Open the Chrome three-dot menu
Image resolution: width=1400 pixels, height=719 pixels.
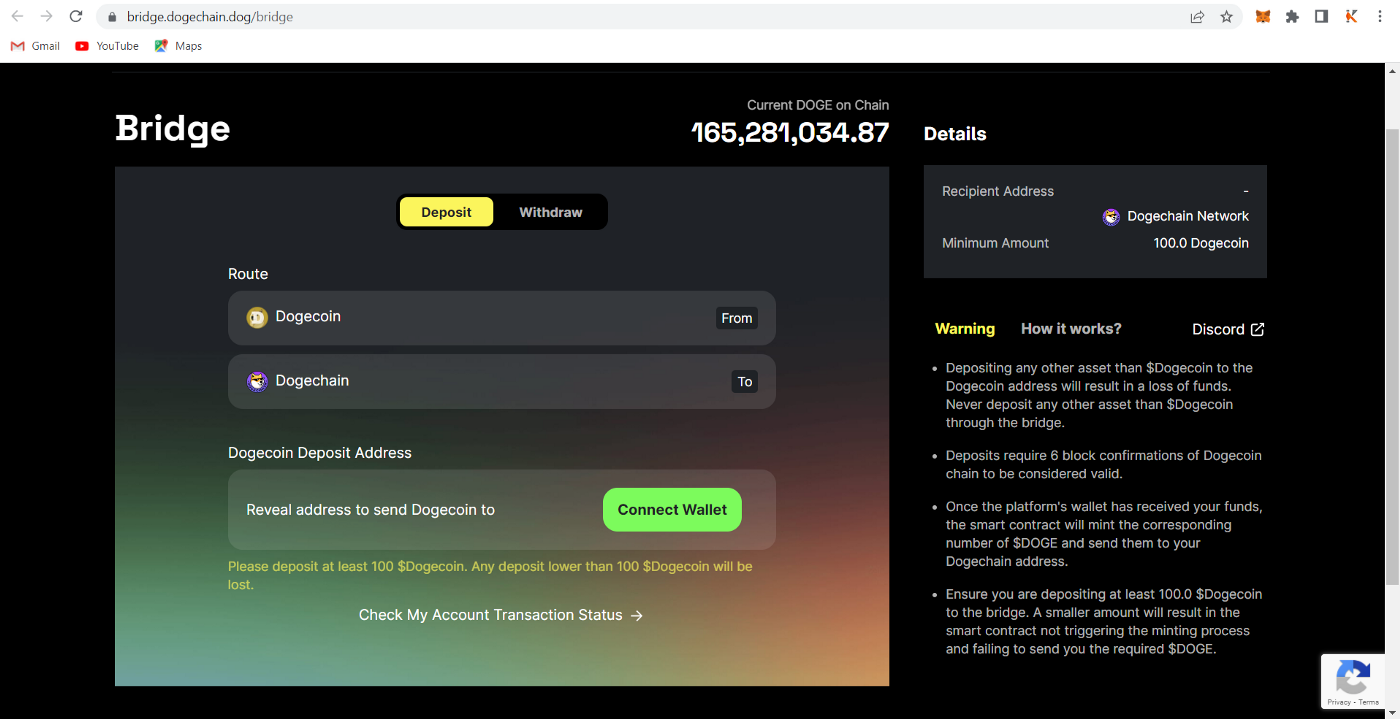pos(1381,17)
